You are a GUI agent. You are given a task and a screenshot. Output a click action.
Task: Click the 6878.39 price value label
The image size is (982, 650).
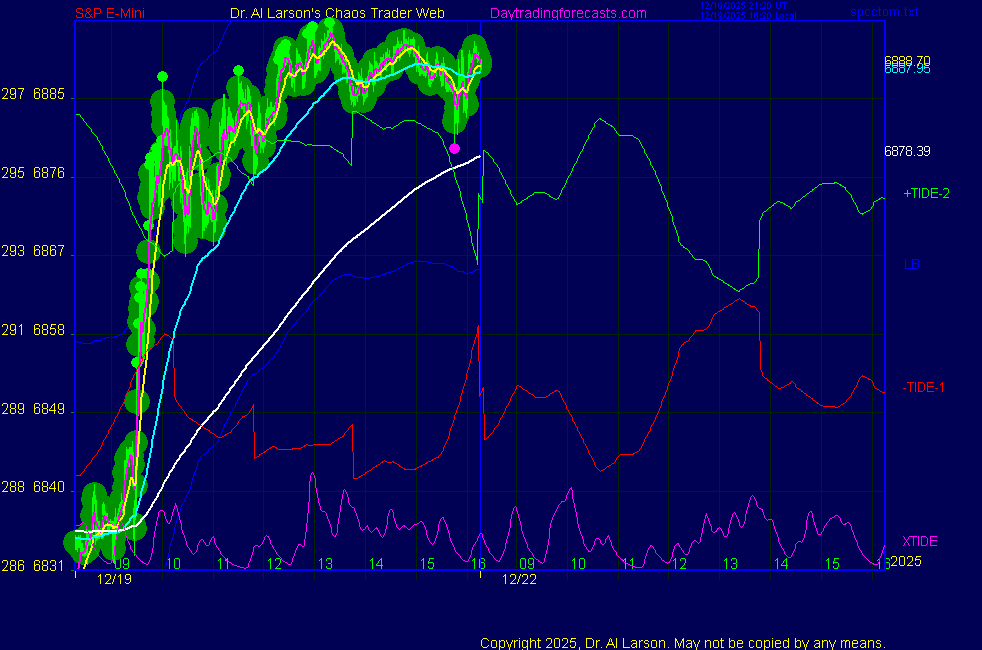pyautogui.click(x=907, y=152)
